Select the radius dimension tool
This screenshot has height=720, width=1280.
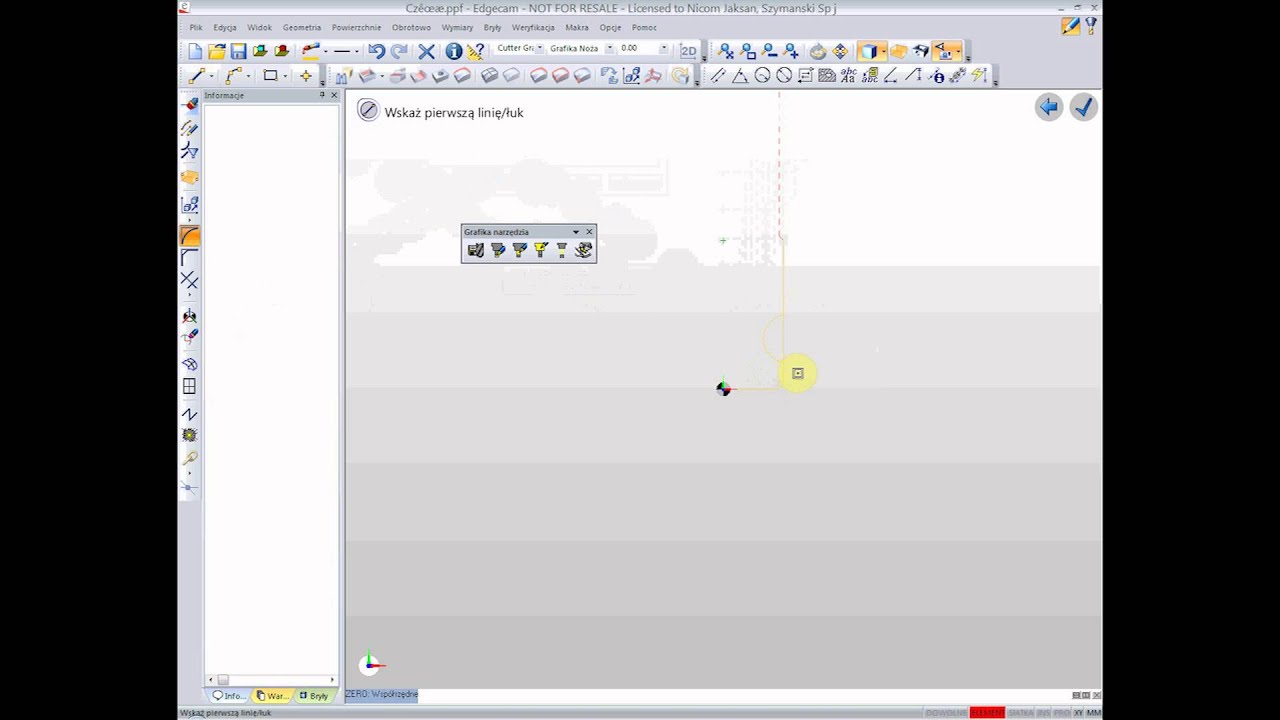coord(762,76)
